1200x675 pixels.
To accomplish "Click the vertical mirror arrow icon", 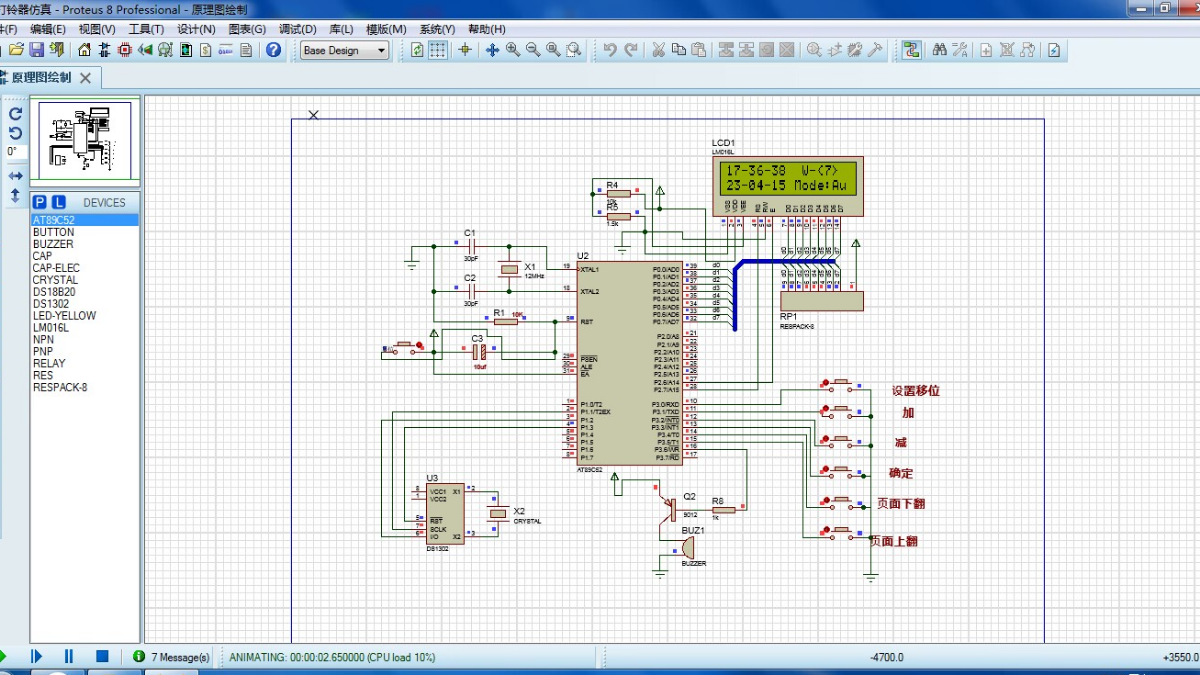I will [15, 196].
